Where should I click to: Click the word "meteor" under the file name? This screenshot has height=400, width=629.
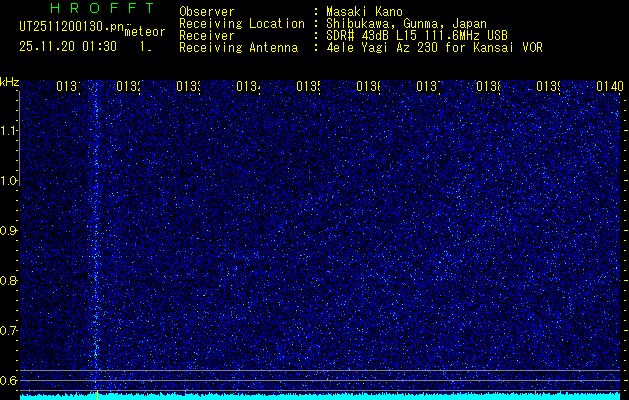point(145,32)
